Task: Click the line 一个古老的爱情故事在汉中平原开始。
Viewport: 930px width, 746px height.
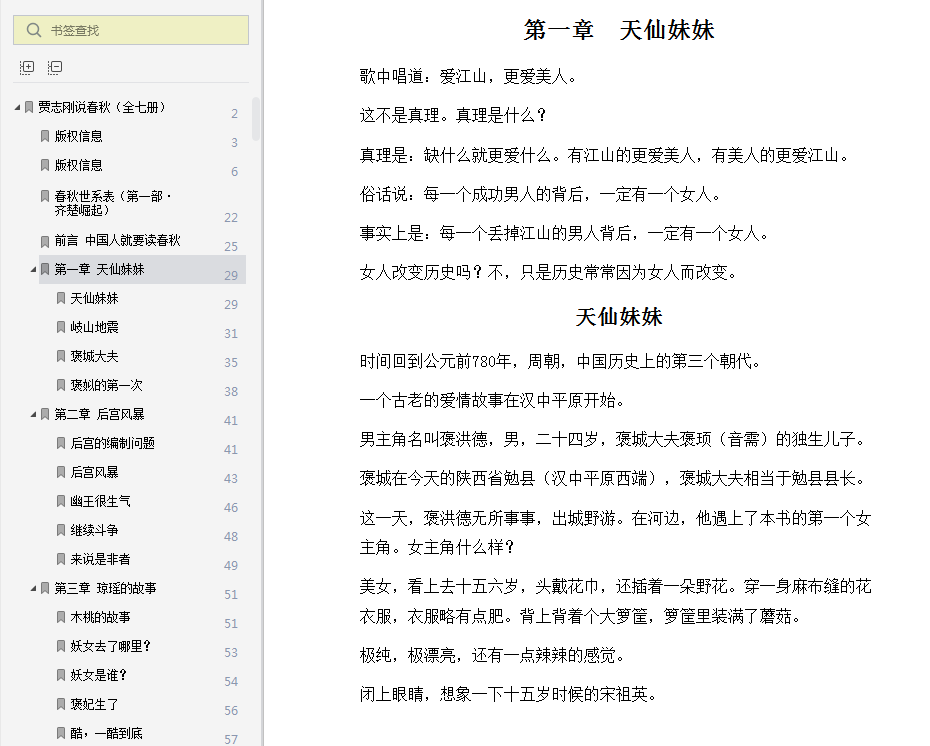Action: [492, 401]
